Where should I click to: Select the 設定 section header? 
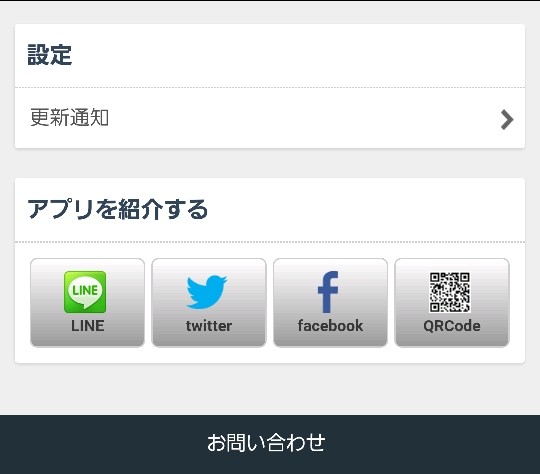click(x=50, y=55)
